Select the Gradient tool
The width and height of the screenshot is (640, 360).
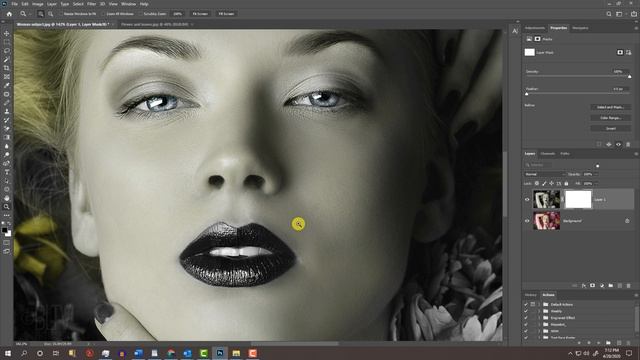click(7, 137)
